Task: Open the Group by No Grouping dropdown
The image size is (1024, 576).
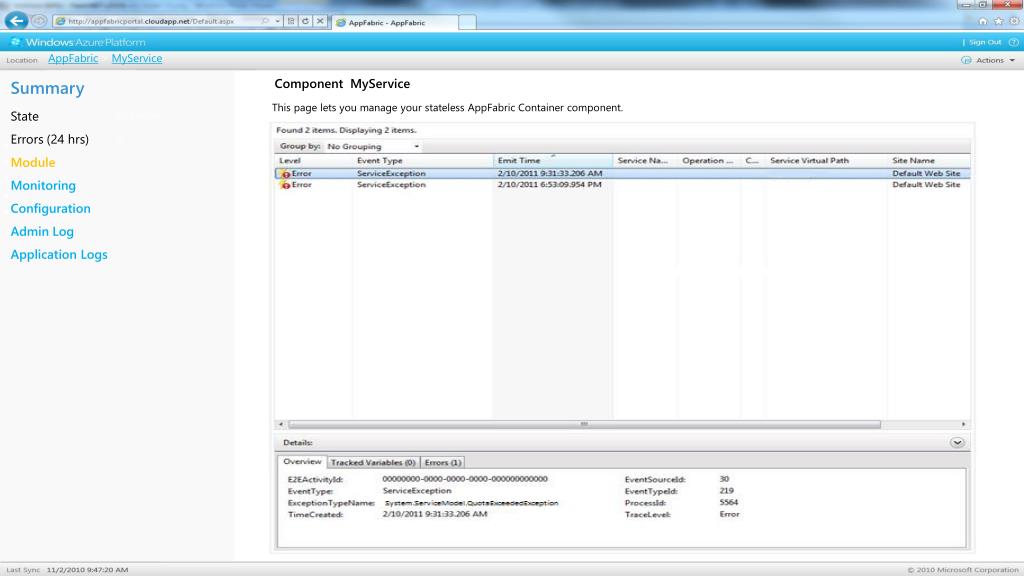Action: [x=373, y=146]
